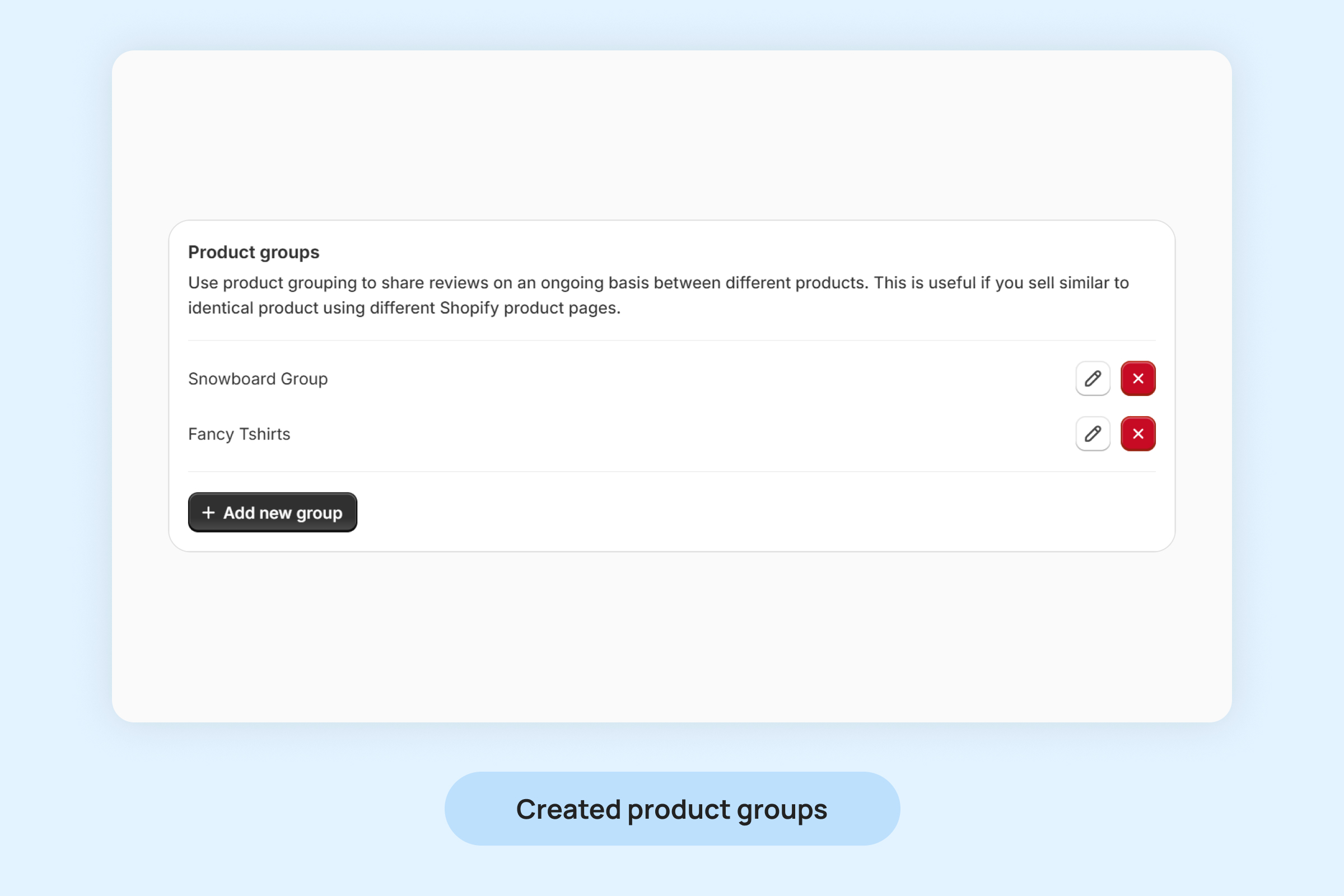Click the word Snowboard in the group list

click(232, 379)
